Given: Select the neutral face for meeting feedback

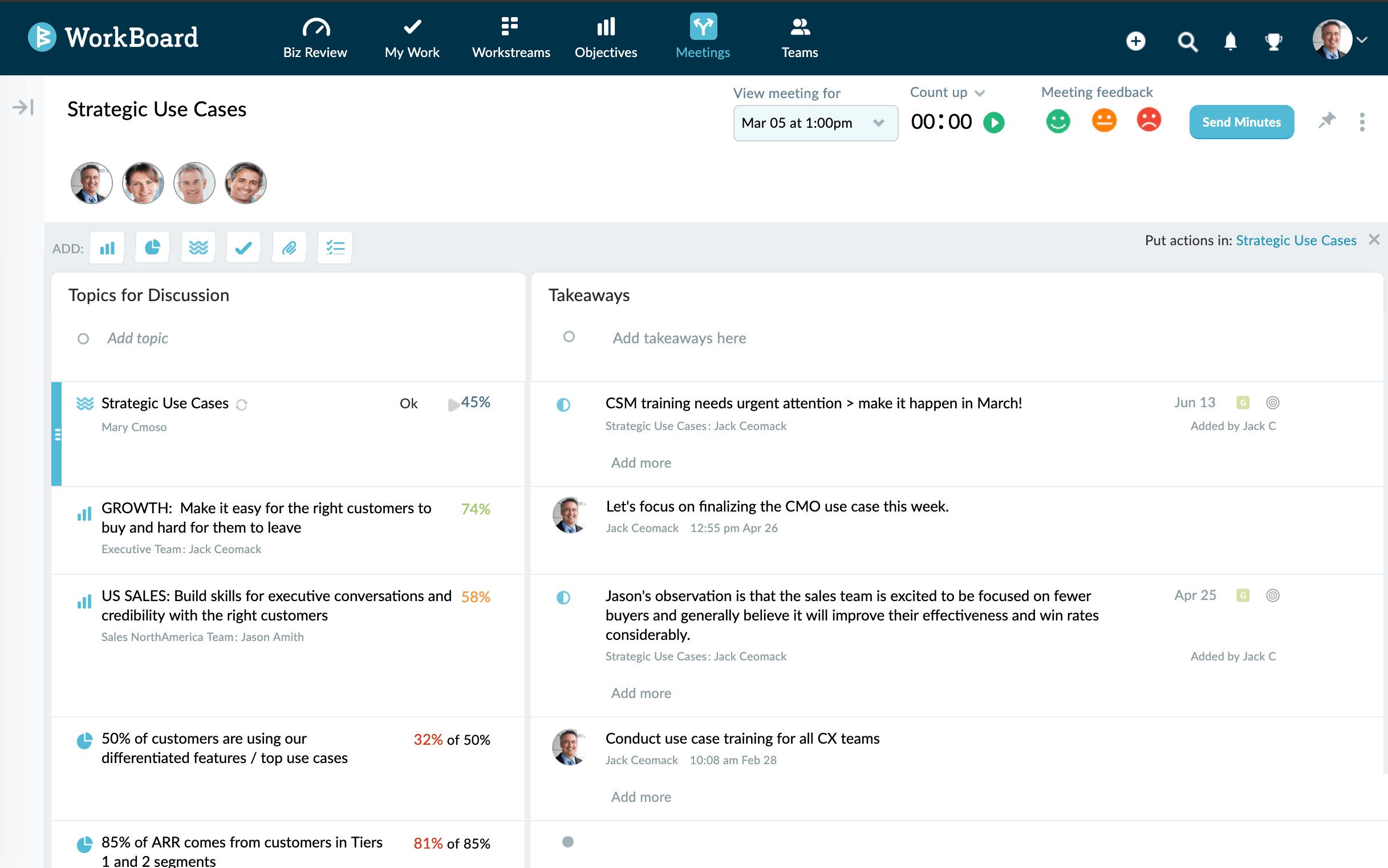Looking at the screenshot, I should 1103,121.
